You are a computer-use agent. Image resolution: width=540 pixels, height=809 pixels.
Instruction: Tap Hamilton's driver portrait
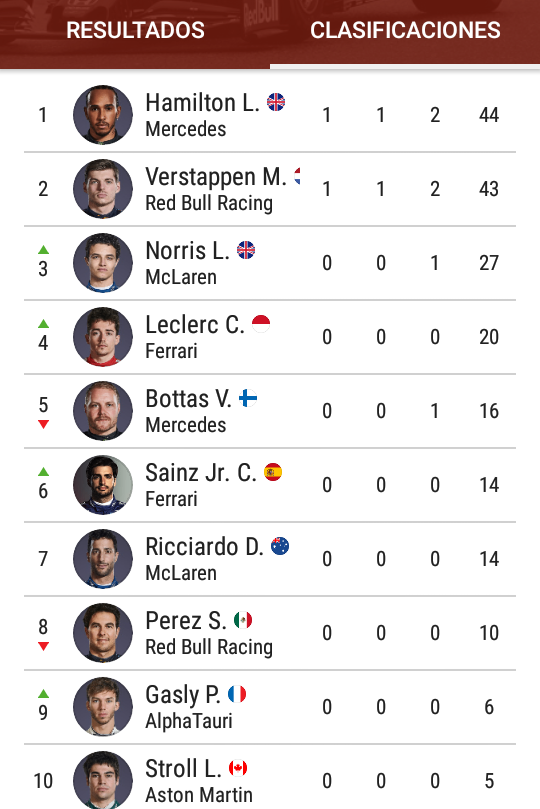tap(103, 115)
